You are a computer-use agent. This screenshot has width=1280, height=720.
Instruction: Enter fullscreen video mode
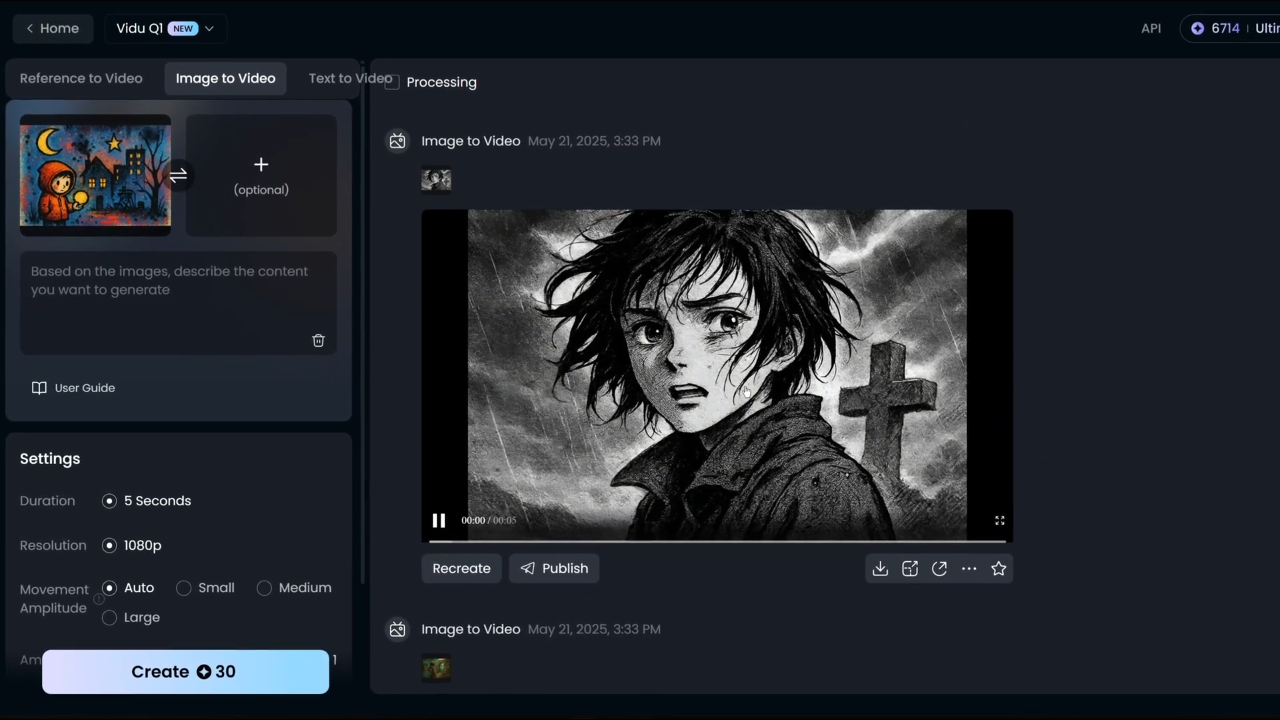(999, 520)
